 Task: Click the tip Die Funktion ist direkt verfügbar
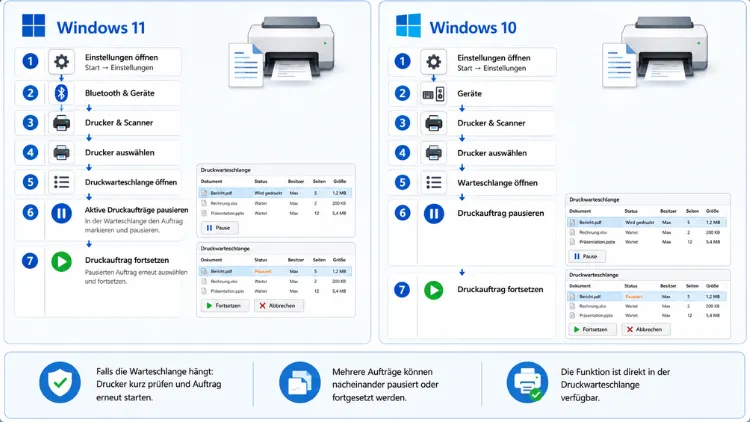(616, 385)
